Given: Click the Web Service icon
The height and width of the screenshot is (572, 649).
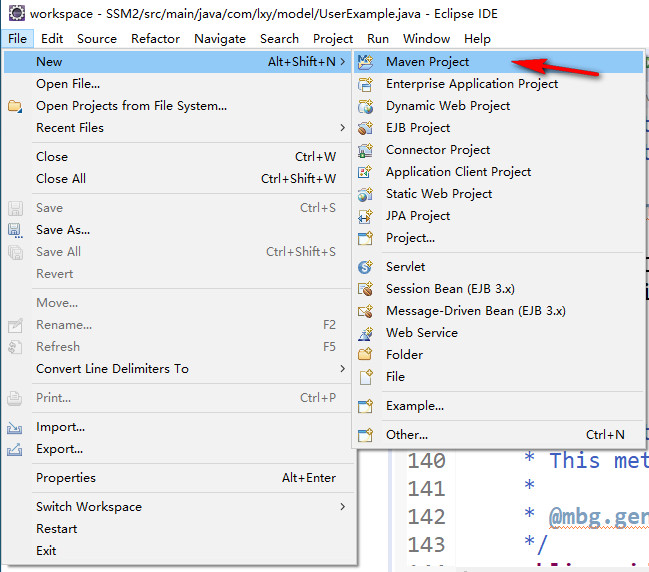Looking at the screenshot, I should point(365,333).
